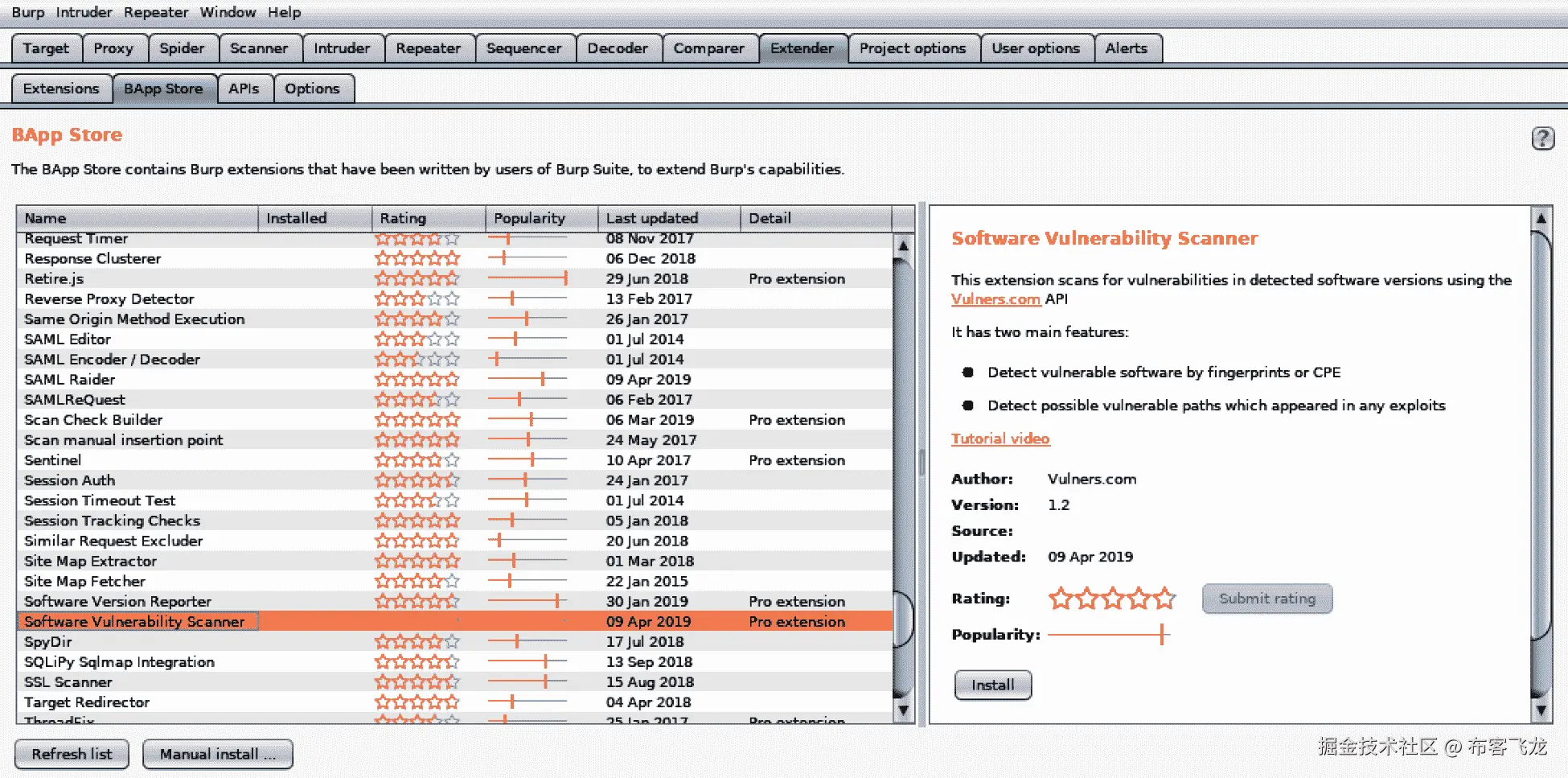Screen dimensions: 1568x778
Task: Click the star rating of SAML Raider row
Action: pos(417,379)
